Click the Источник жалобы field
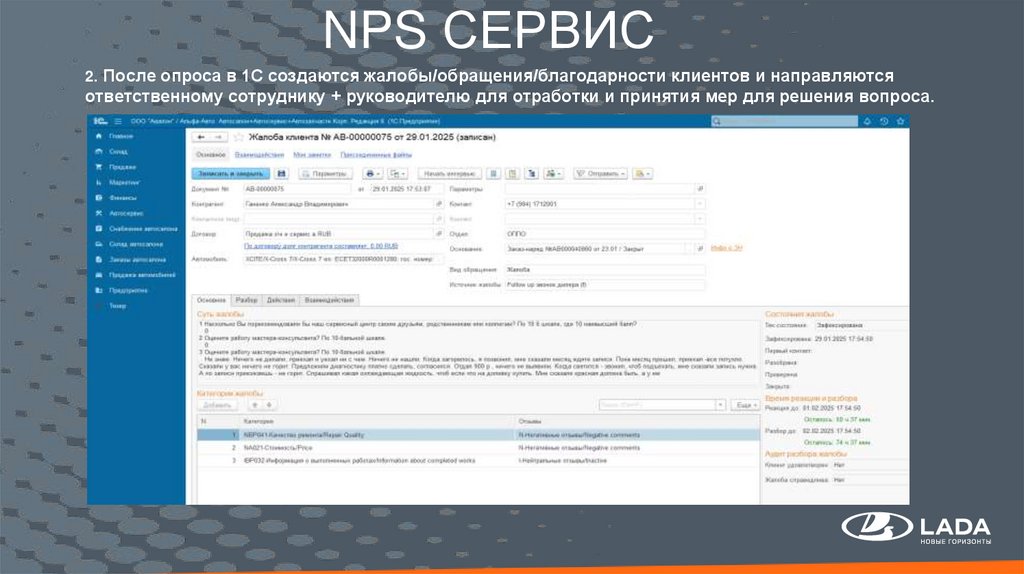Image resolution: width=1024 pixels, height=574 pixels. coord(605,285)
